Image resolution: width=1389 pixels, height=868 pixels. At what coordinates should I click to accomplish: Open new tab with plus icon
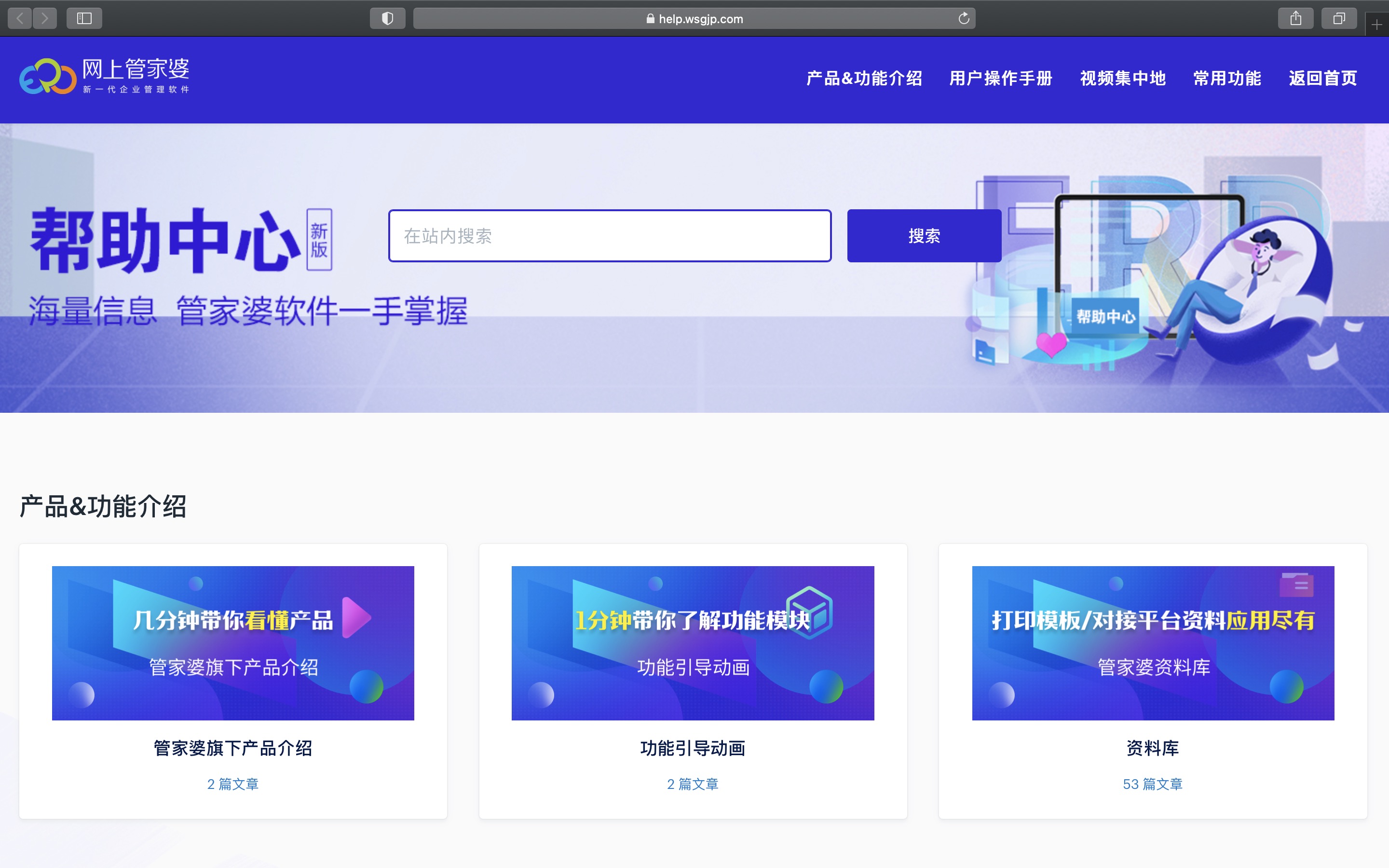tap(1376, 25)
